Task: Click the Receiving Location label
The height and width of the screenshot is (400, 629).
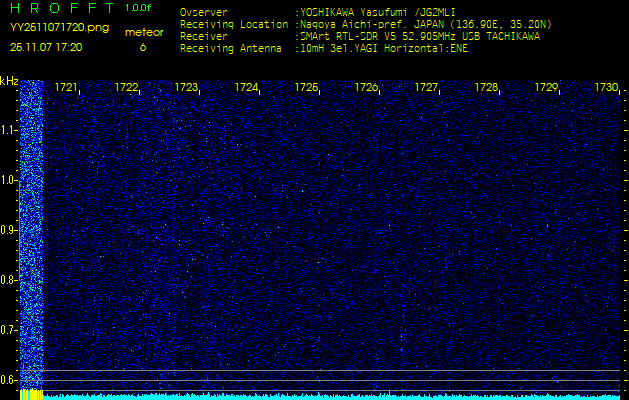Action: pyautogui.click(x=234, y=24)
